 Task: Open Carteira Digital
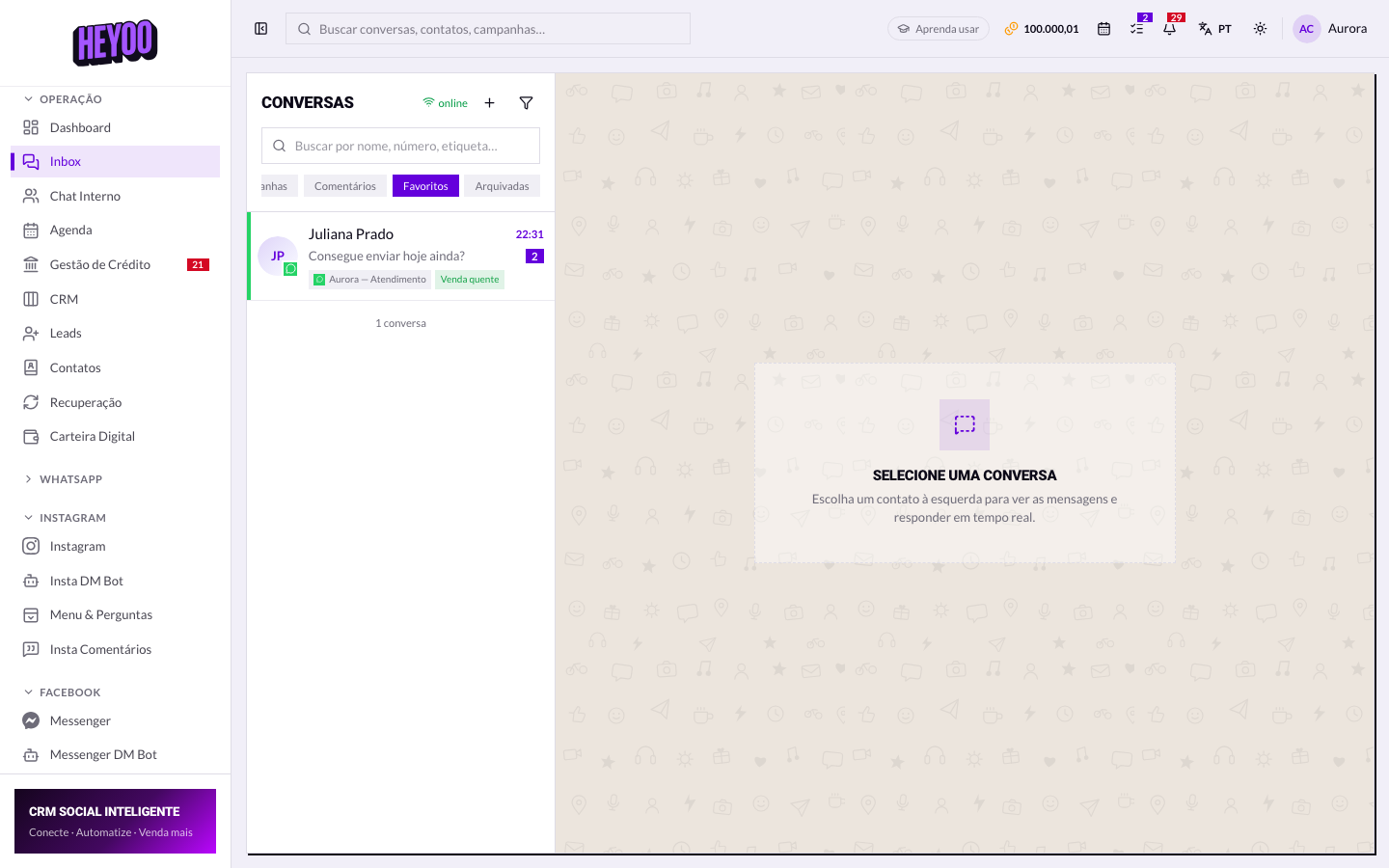[x=115, y=436]
